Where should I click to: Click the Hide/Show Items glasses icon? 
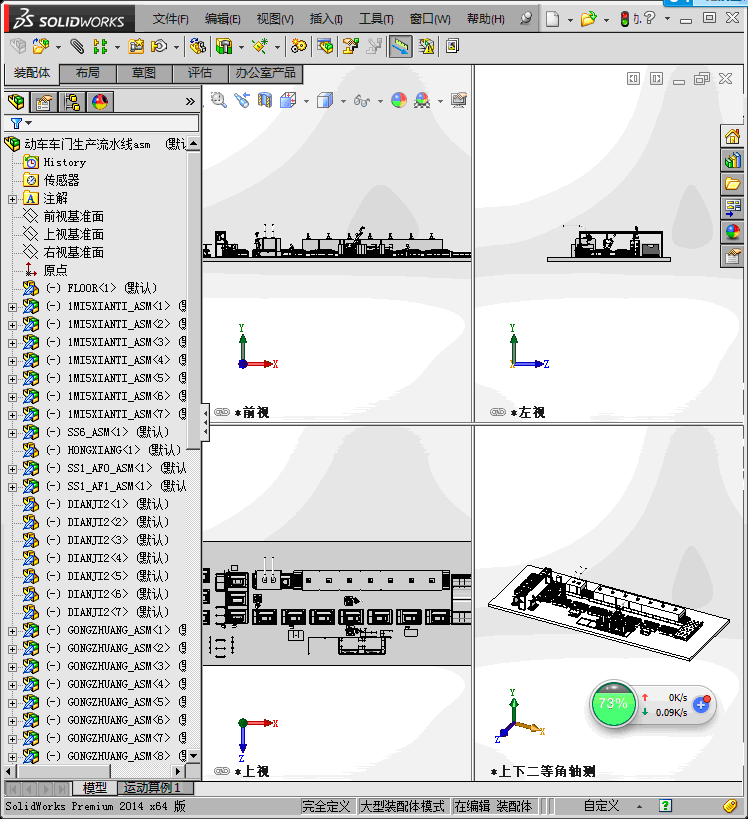[362, 100]
